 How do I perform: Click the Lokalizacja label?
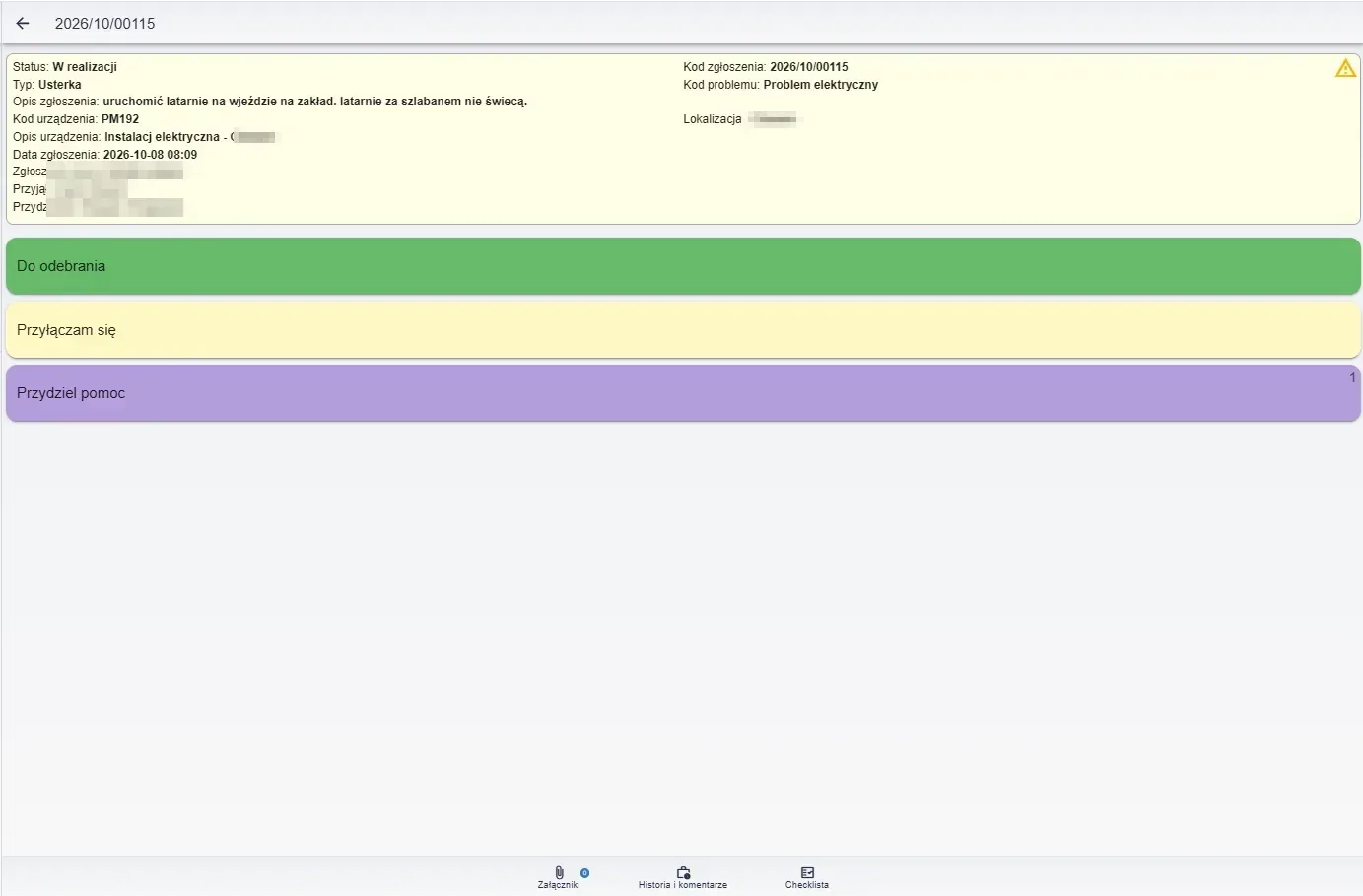(713, 119)
